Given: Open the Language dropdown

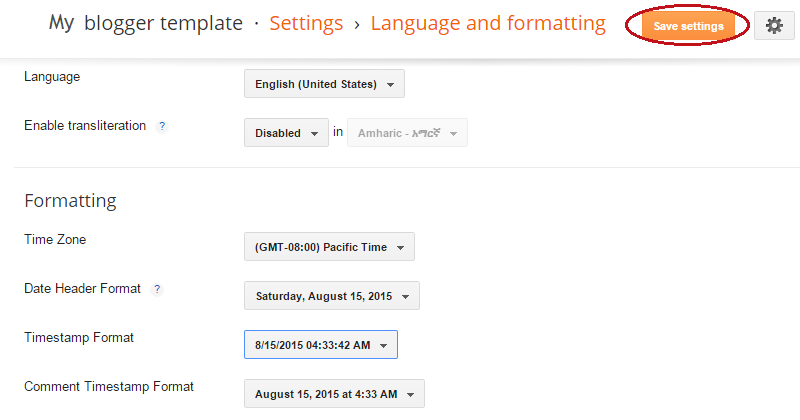Looking at the screenshot, I should point(324,84).
